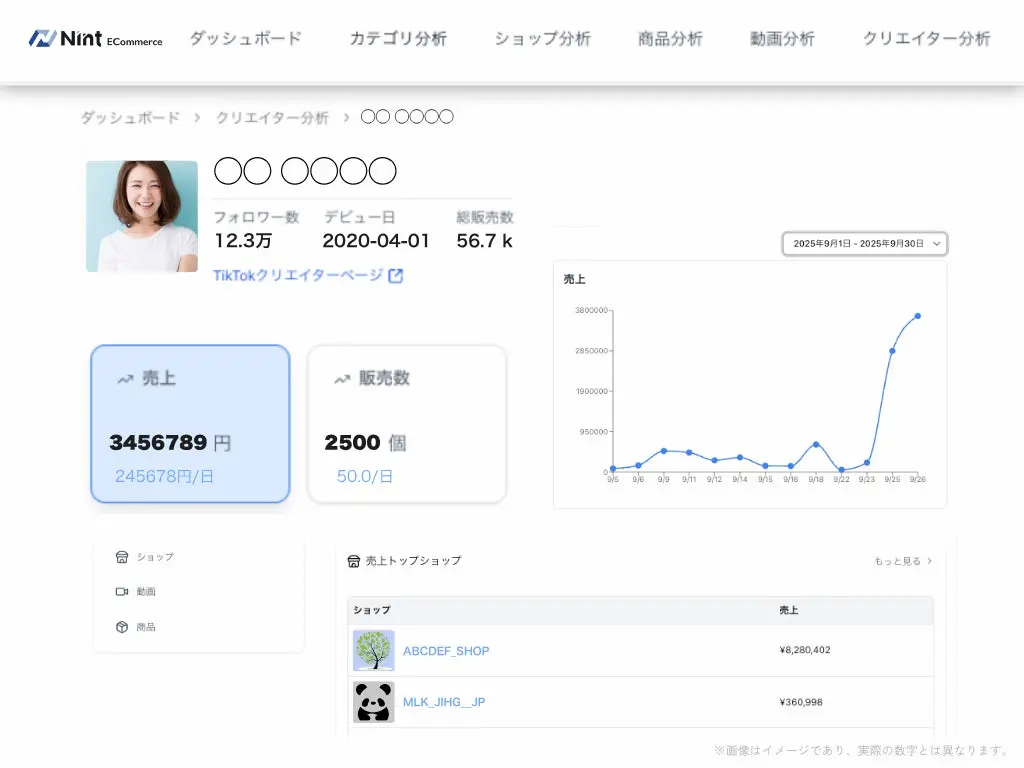
Task: Open the カテゴリ分析 menu item
Action: coord(398,39)
